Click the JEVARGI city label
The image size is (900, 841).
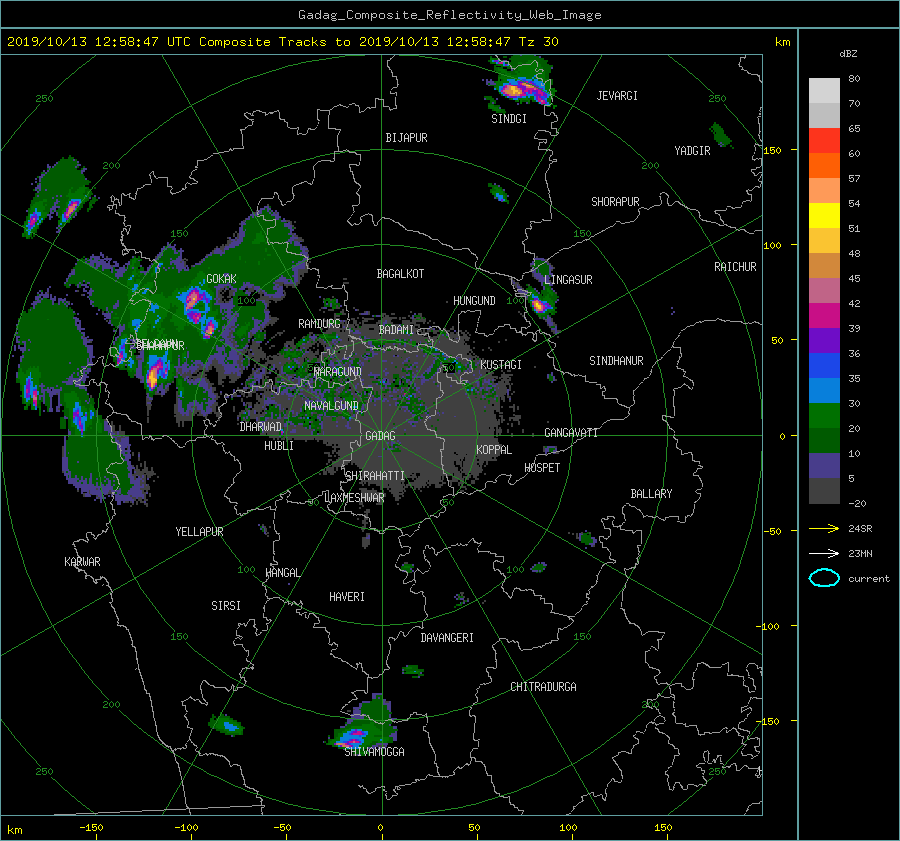(617, 96)
